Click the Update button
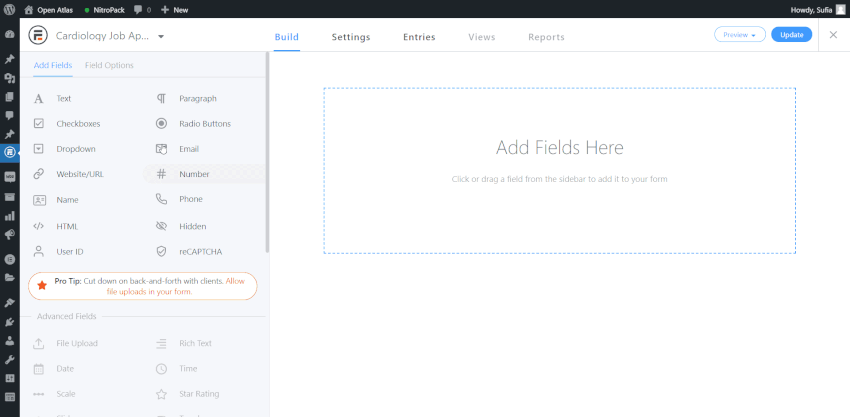The image size is (850, 417). (791, 35)
